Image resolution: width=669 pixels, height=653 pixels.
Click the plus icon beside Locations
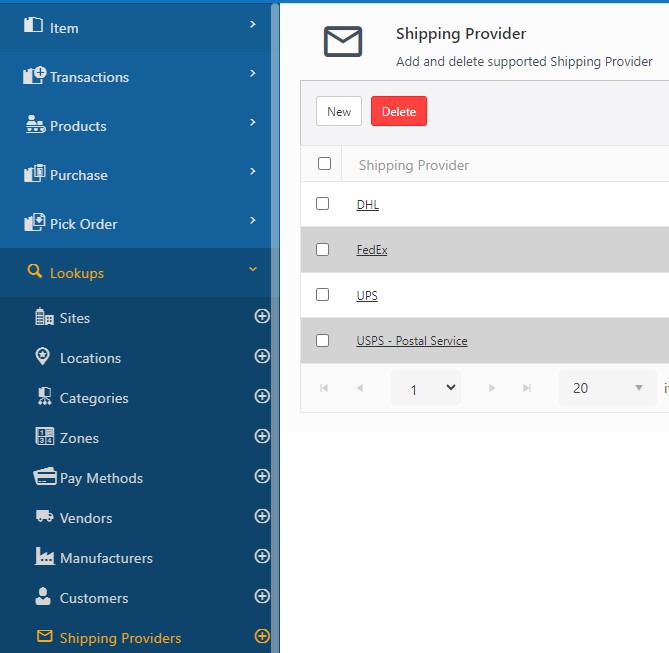[x=262, y=357]
